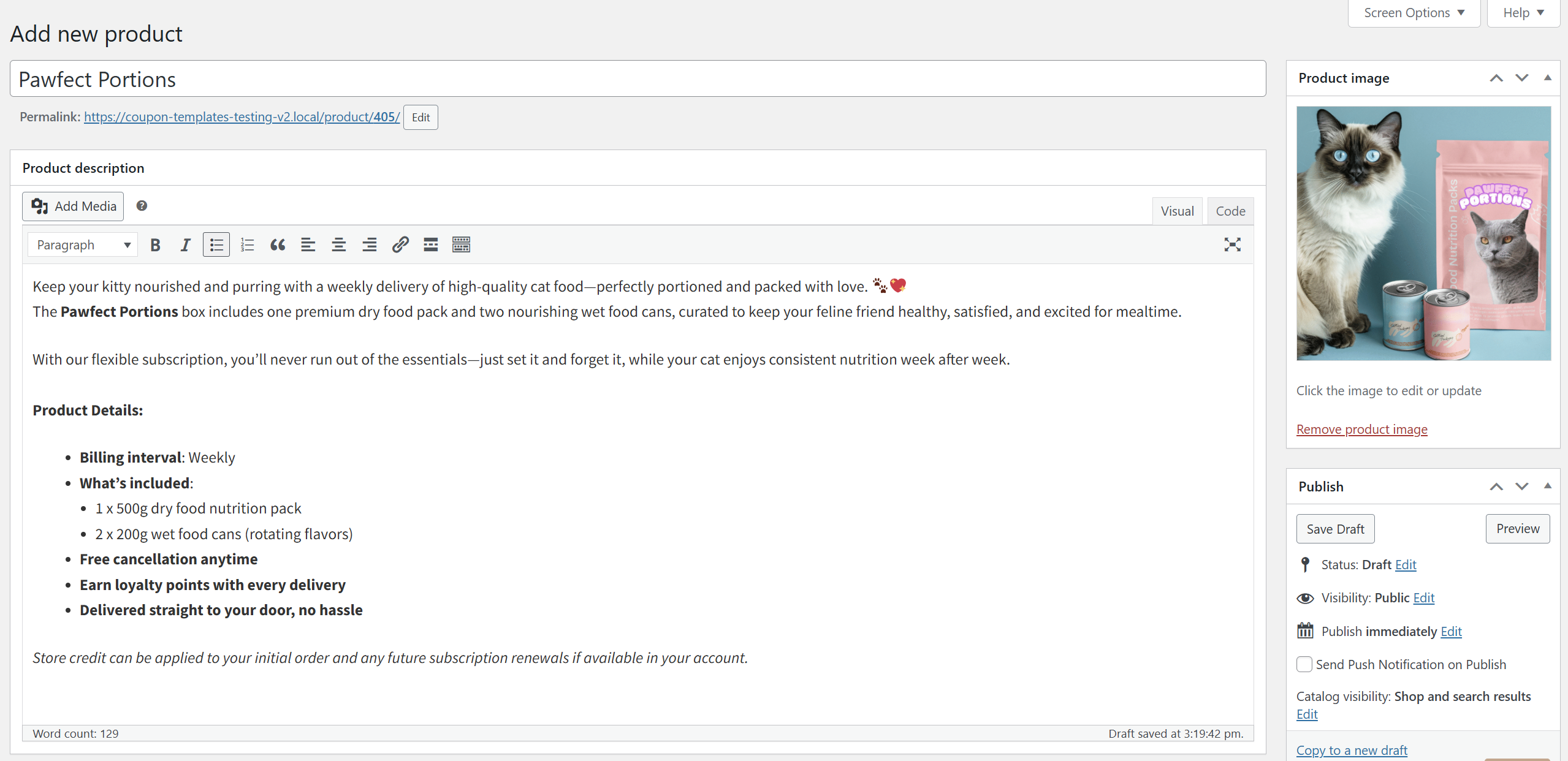Click Edit next to the permalink

[x=421, y=117]
